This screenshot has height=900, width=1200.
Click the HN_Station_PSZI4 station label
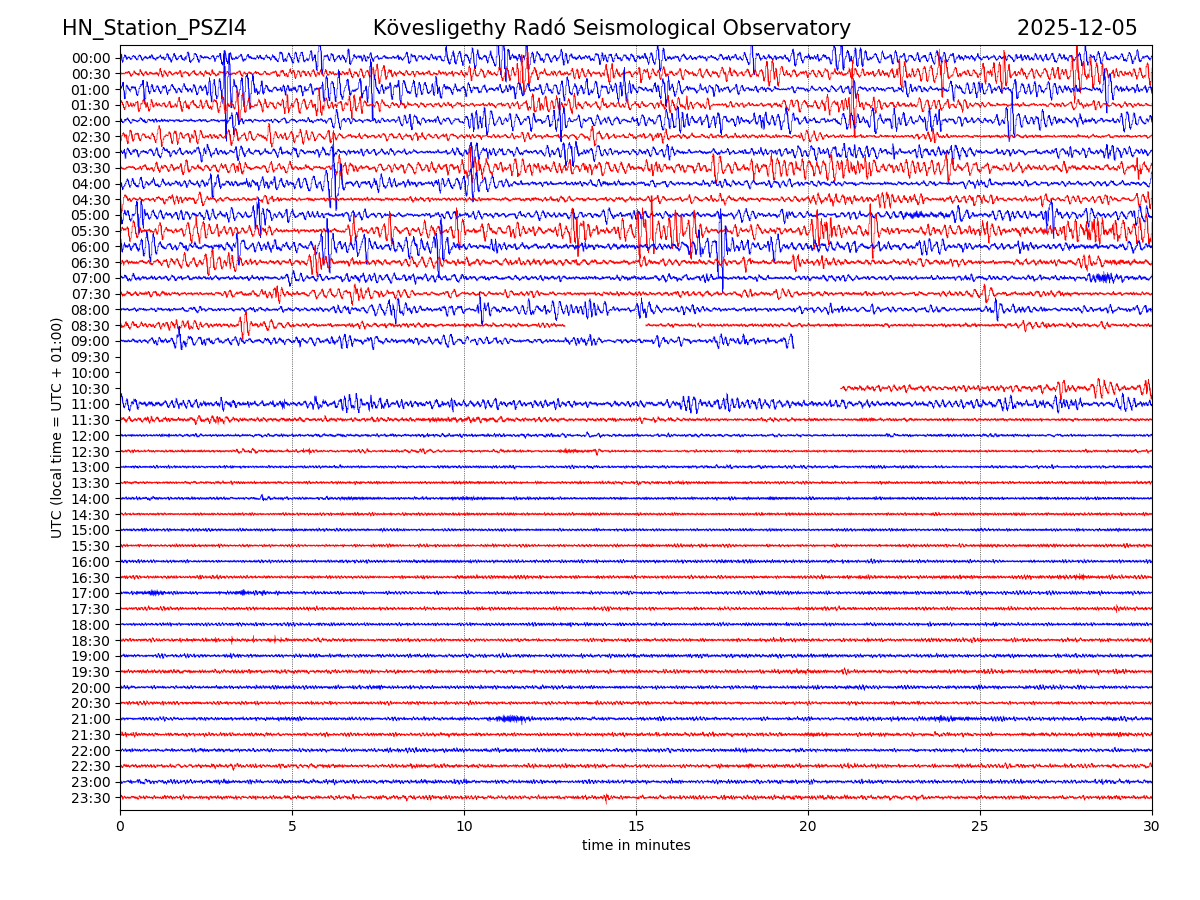click(x=154, y=28)
